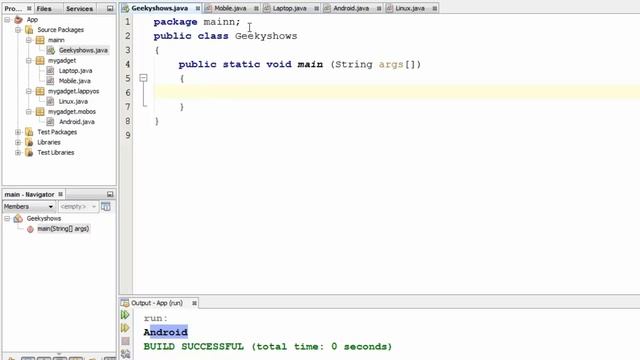The image size is (640, 360).
Task: Collapse the main method code fold
Action: click(143, 78)
